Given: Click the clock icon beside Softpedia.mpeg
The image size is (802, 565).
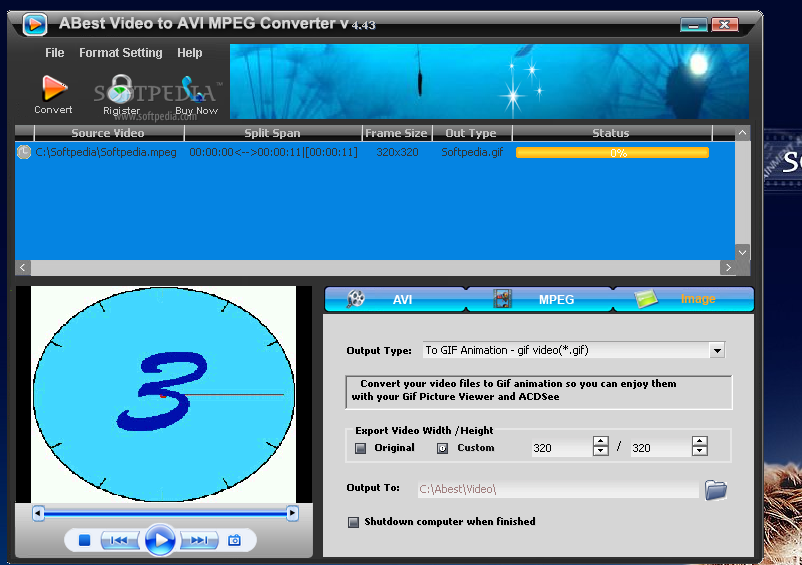Looking at the screenshot, I should (x=24, y=152).
